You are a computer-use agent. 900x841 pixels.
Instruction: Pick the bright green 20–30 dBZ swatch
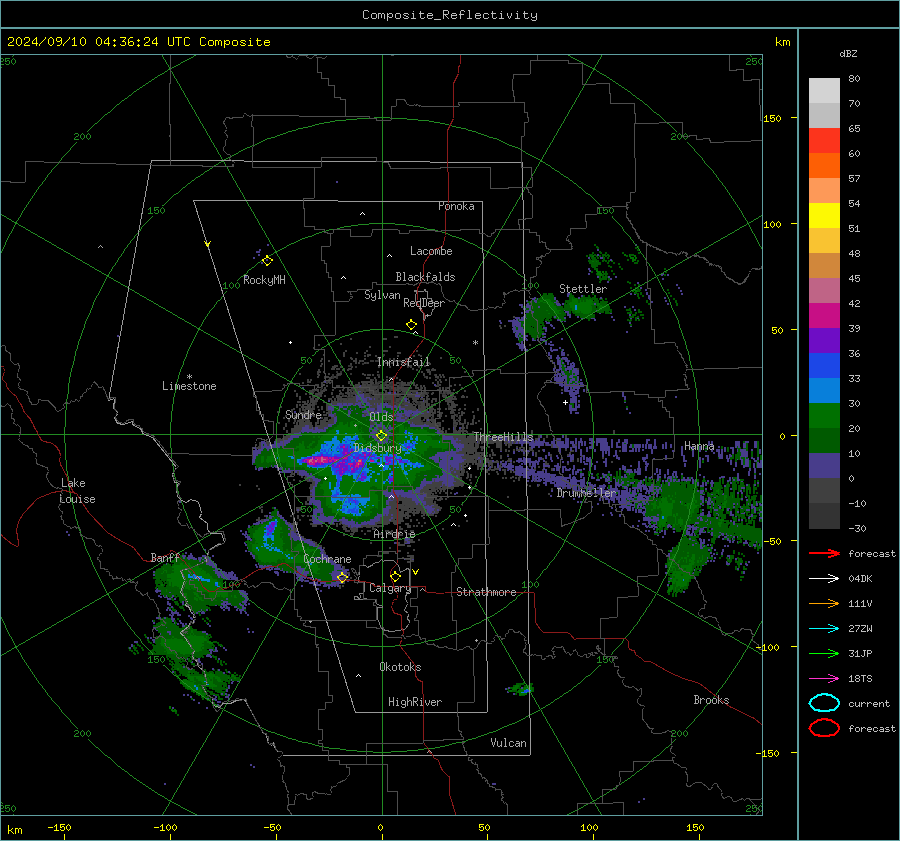point(824,415)
